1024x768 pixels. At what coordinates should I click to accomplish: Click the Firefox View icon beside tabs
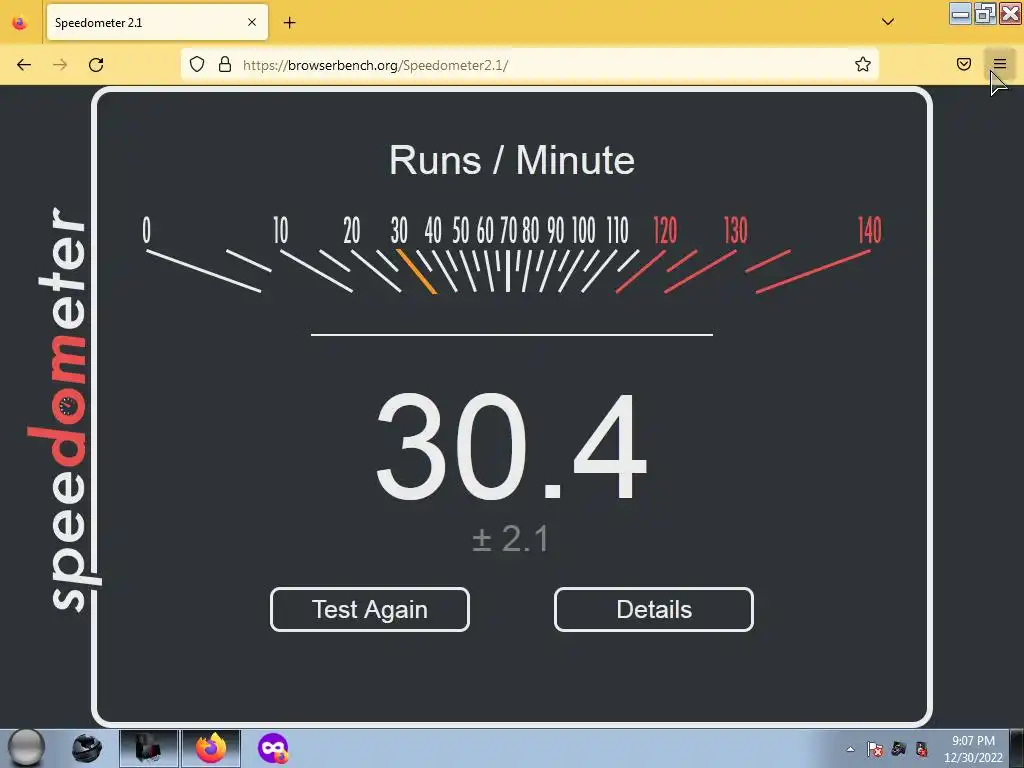coord(20,23)
